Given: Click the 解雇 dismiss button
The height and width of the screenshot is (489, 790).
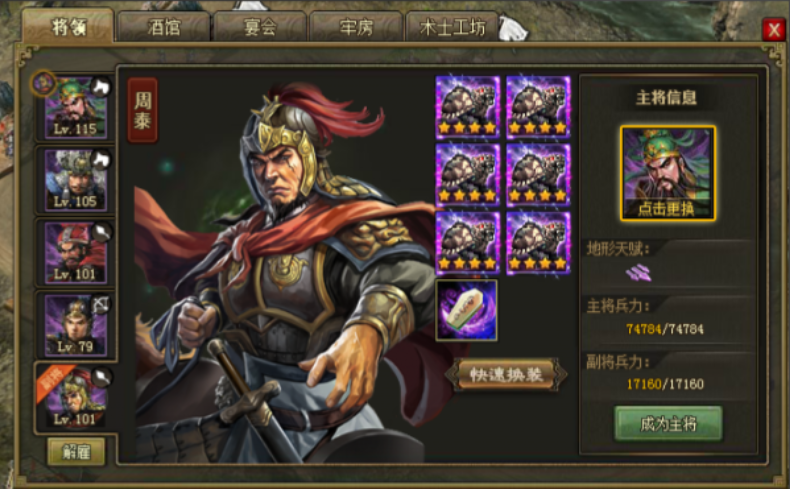Looking at the screenshot, I should tap(77, 452).
